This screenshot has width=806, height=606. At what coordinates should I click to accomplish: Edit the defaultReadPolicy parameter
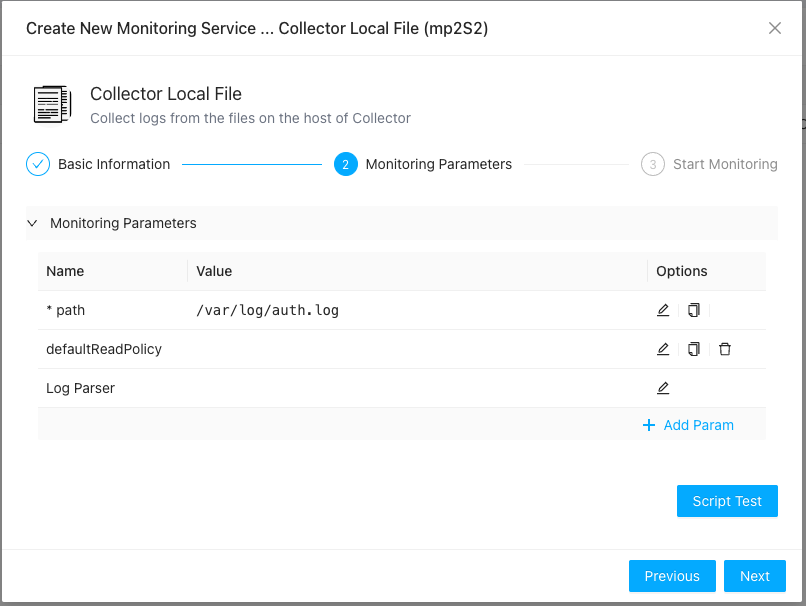tap(663, 349)
